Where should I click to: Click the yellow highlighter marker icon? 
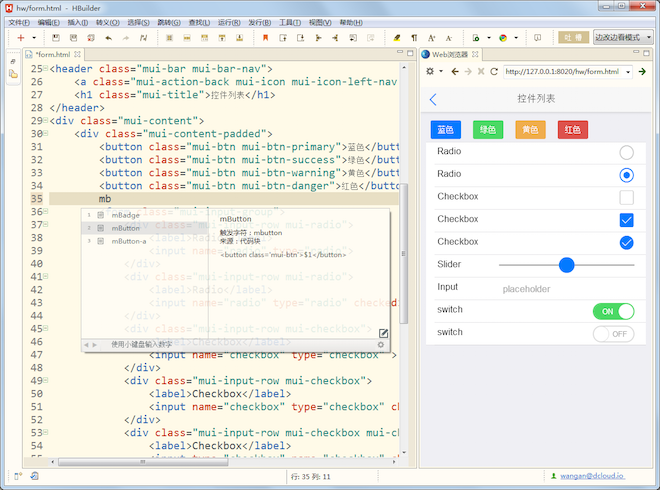point(397,38)
